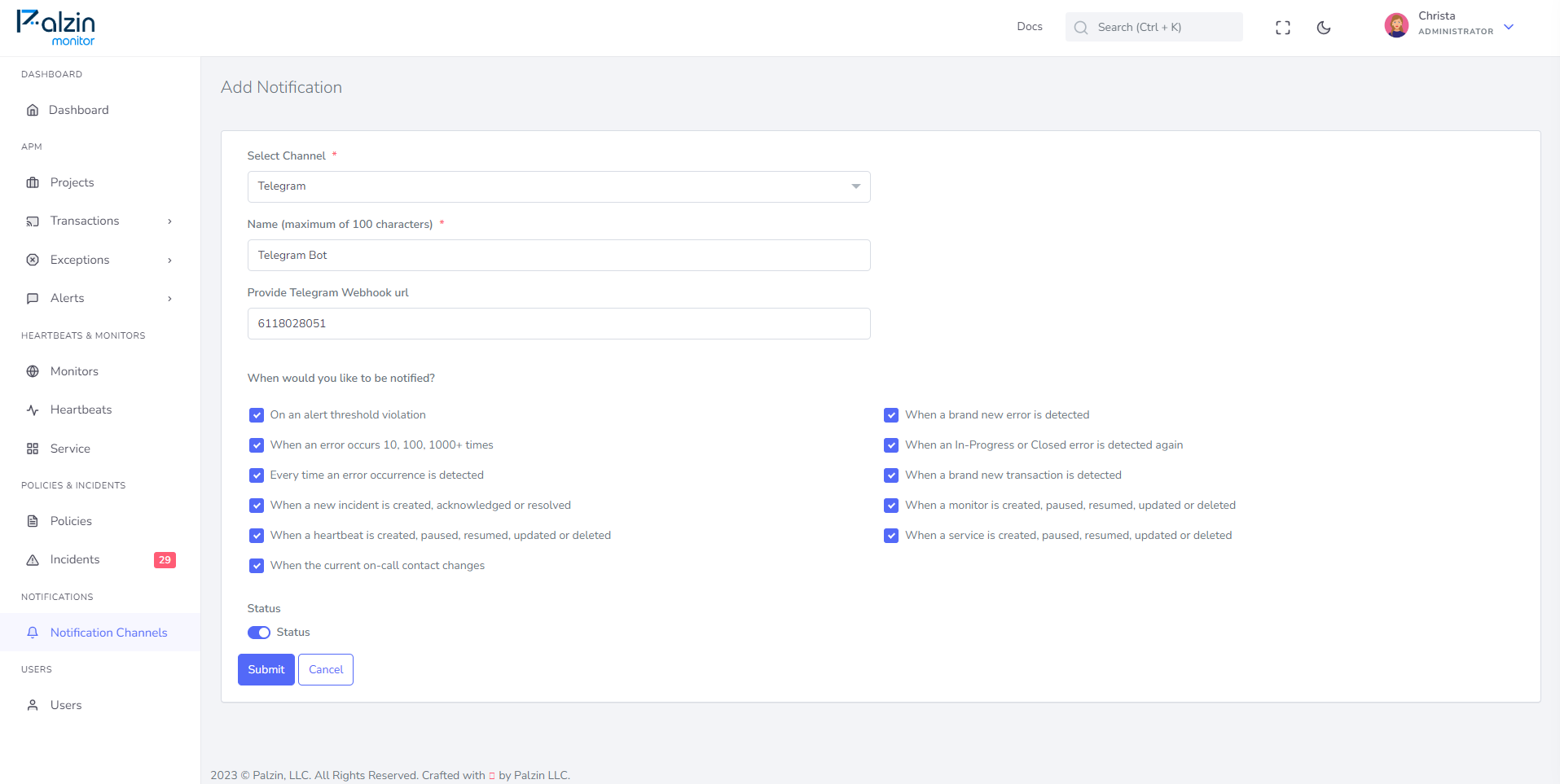Click the Search (Ctrl + K) box
The image size is (1560, 784).
pyautogui.click(x=1154, y=27)
